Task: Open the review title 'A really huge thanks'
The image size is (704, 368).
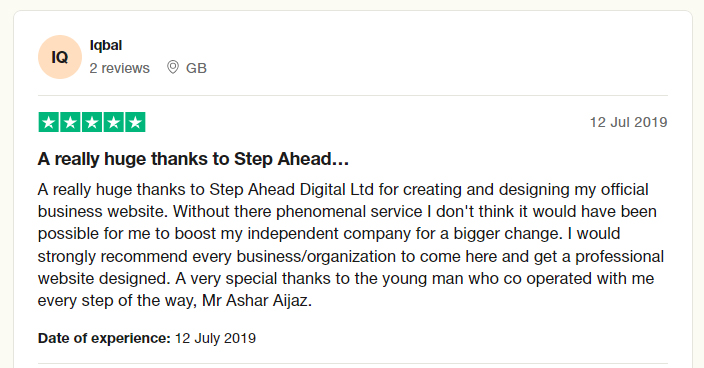Action: (194, 159)
